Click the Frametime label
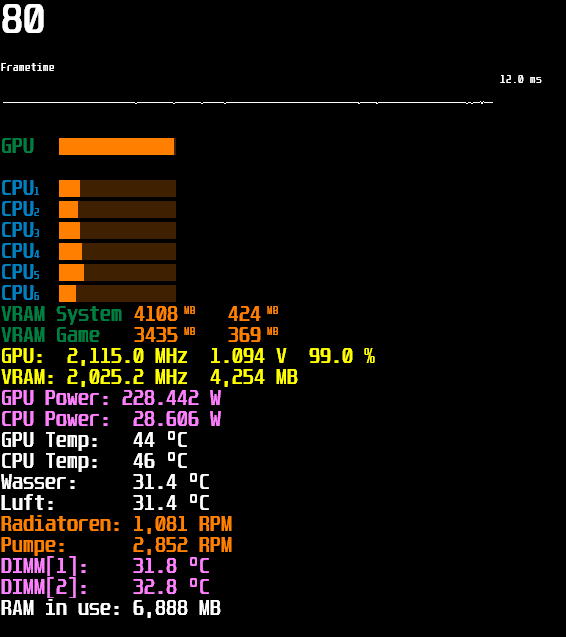The height and width of the screenshot is (637, 566). (x=28, y=67)
